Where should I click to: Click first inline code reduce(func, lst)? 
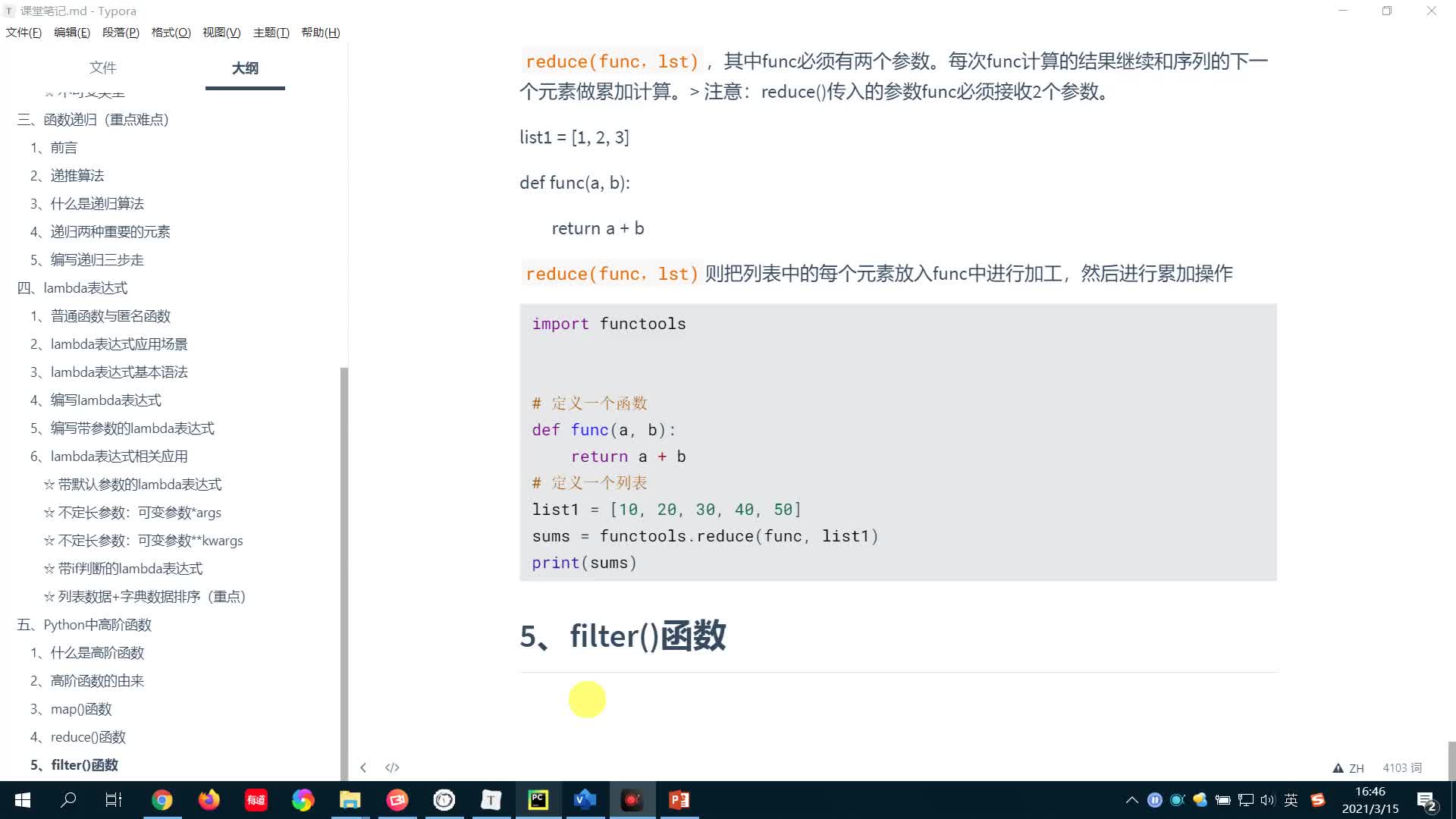pyautogui.click(x=612, y=61)
